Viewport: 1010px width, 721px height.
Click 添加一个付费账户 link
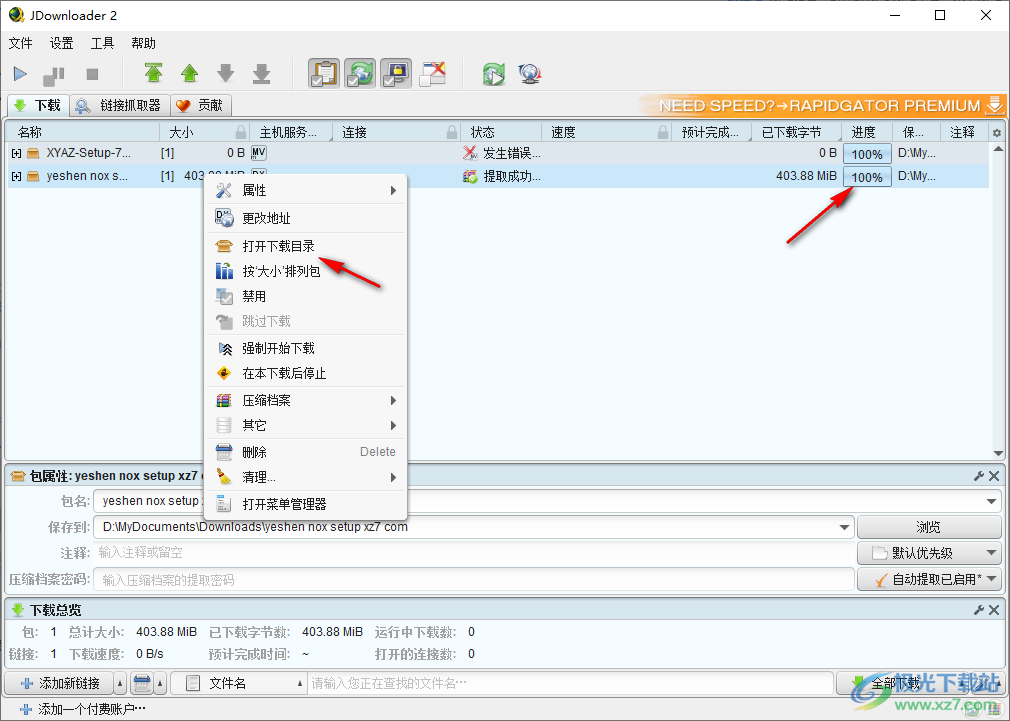click(x=82, y=709)
